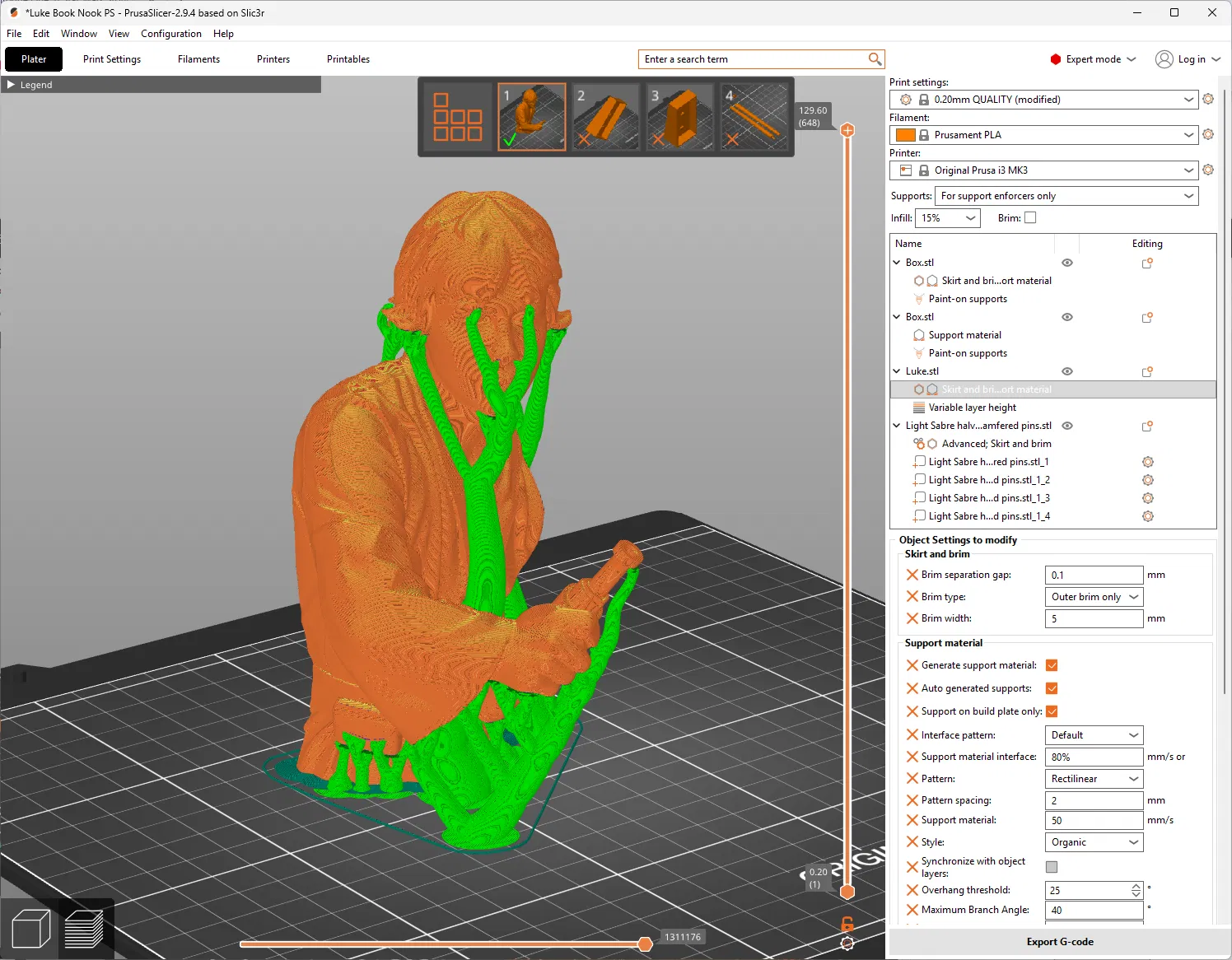Click the horizontal move slider handle
This screenshot has width=1232, height=960.
click(x=645, y=944)
